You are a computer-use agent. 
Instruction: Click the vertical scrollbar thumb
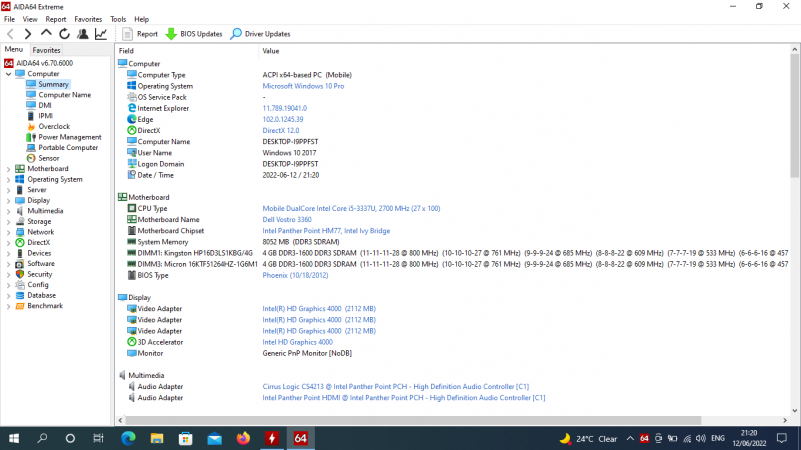tap(794, 116)
